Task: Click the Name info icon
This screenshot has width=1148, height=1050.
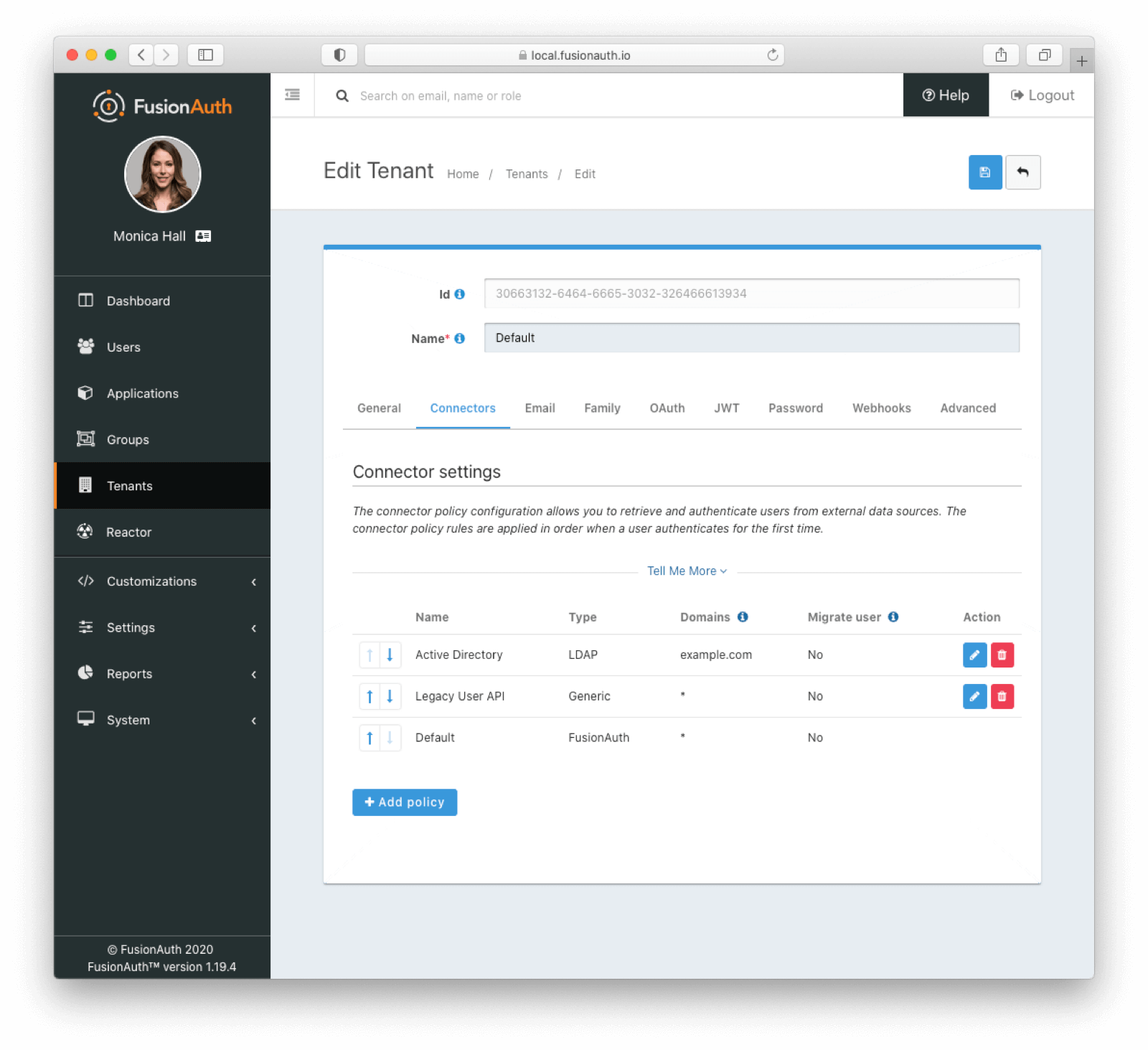Action: click(x=460, y=338)
